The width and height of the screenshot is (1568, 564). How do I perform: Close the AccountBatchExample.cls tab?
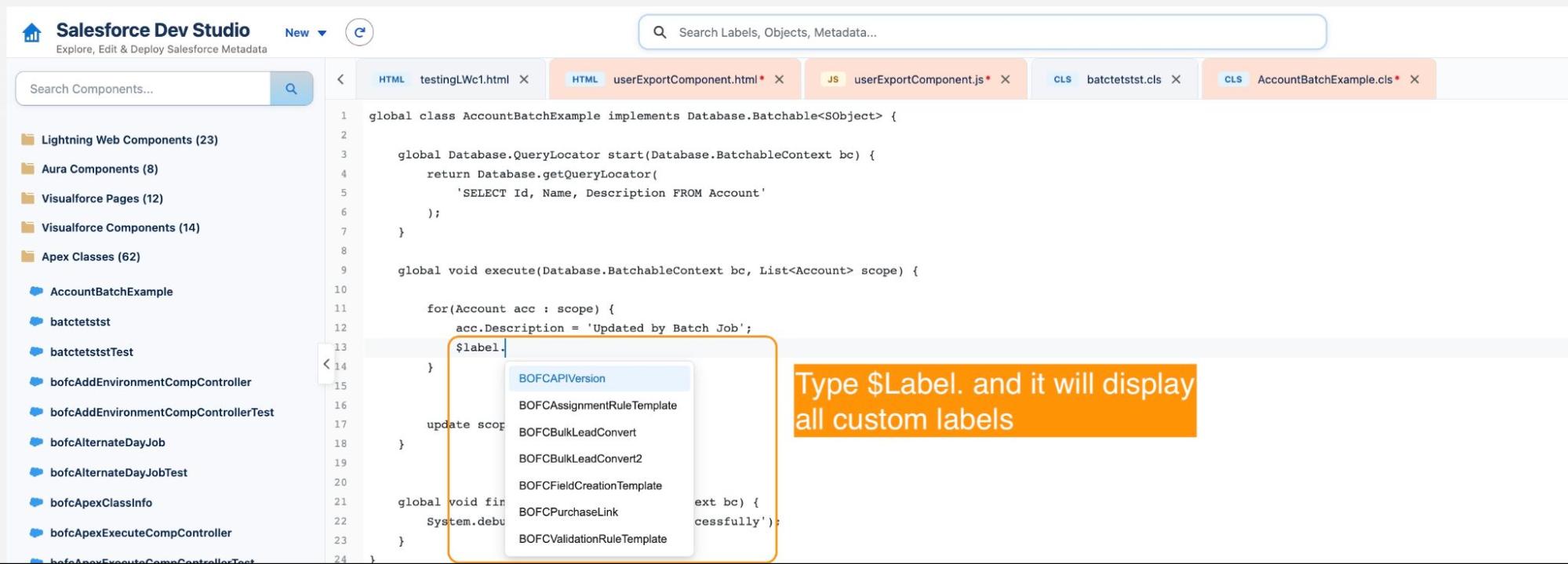coord(1414,79)
